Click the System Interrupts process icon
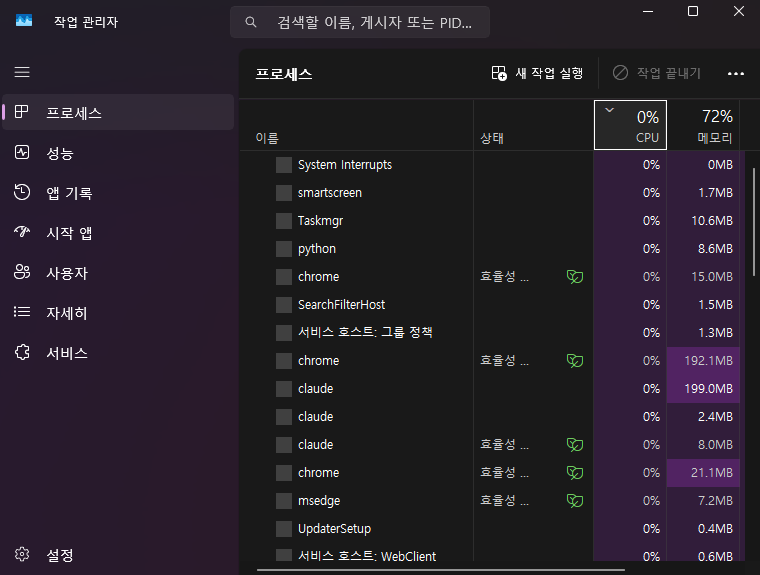 (x=284, y=165)
